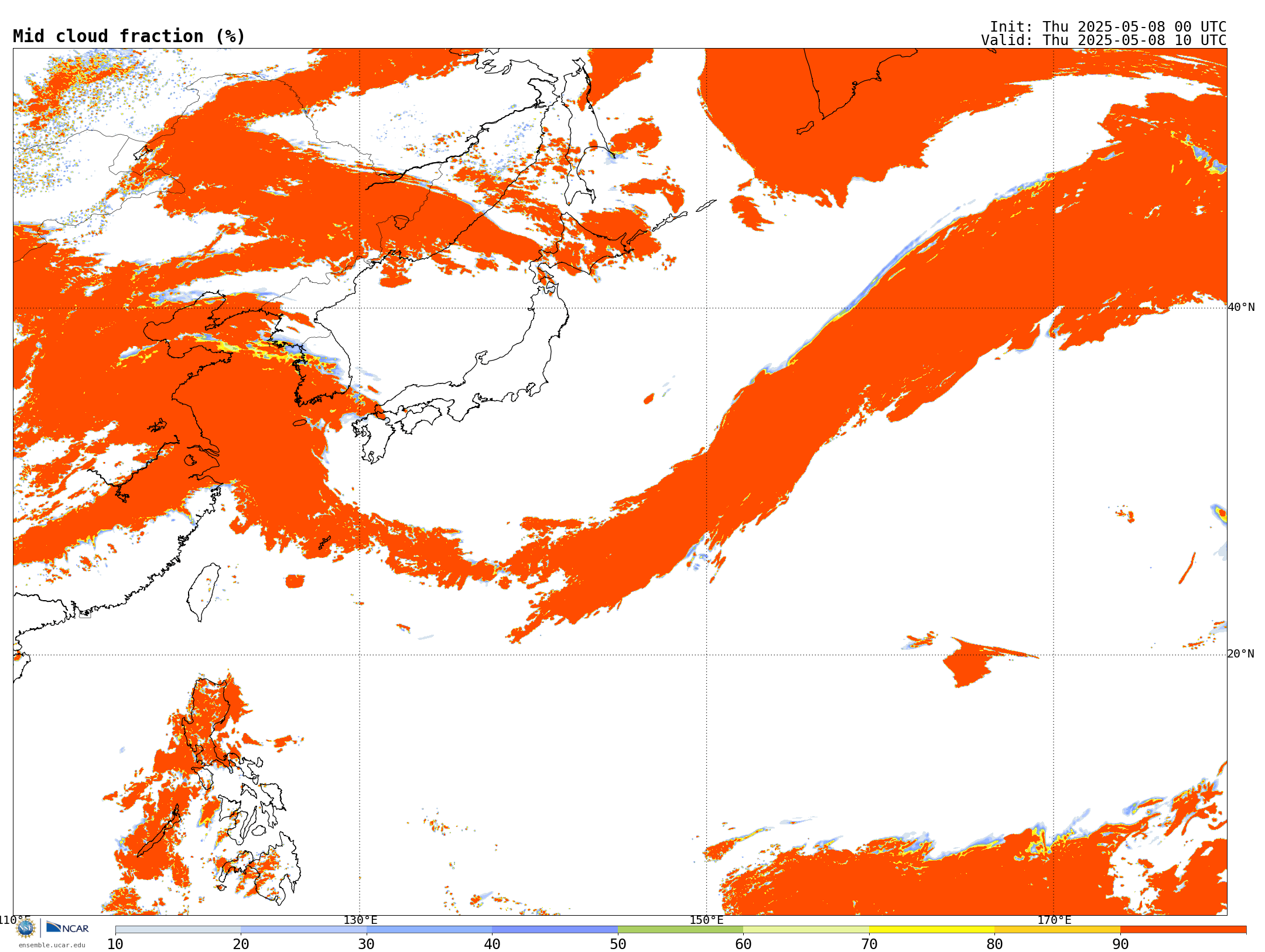Pick the 40-50 periwinkle colorbar segment
The height and width of the screenshot is (952, 1265).
tap(555, 930)
